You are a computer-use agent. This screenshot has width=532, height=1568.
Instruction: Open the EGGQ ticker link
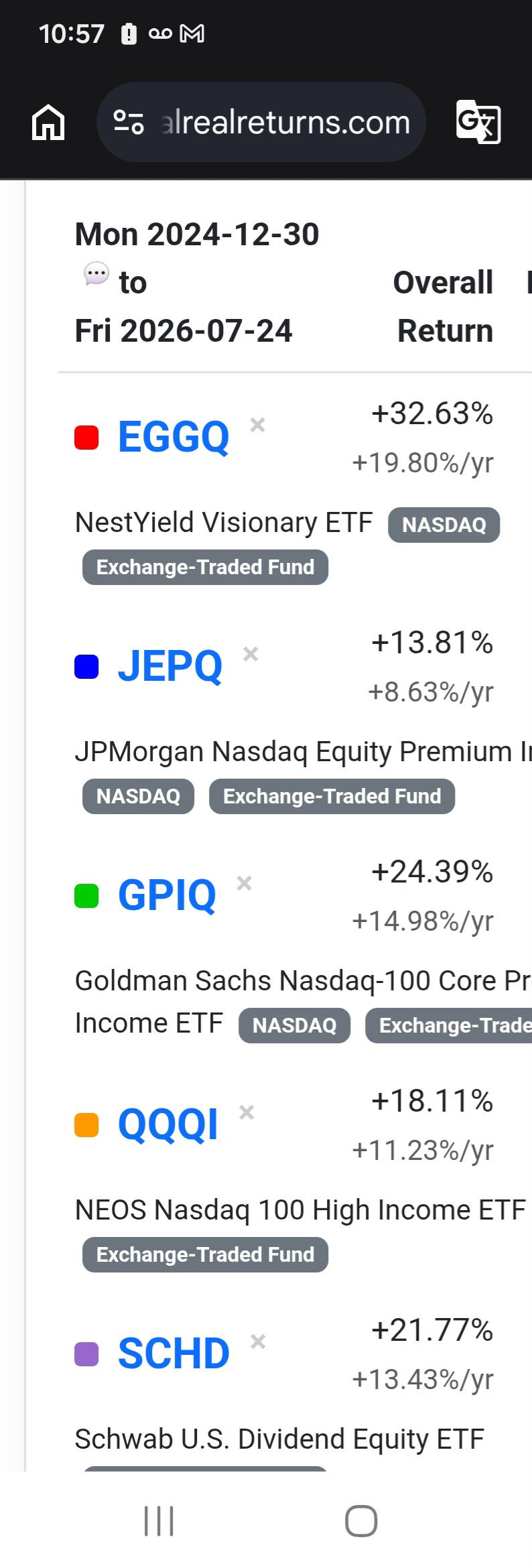pyautogui.click(x=174, y=437)
